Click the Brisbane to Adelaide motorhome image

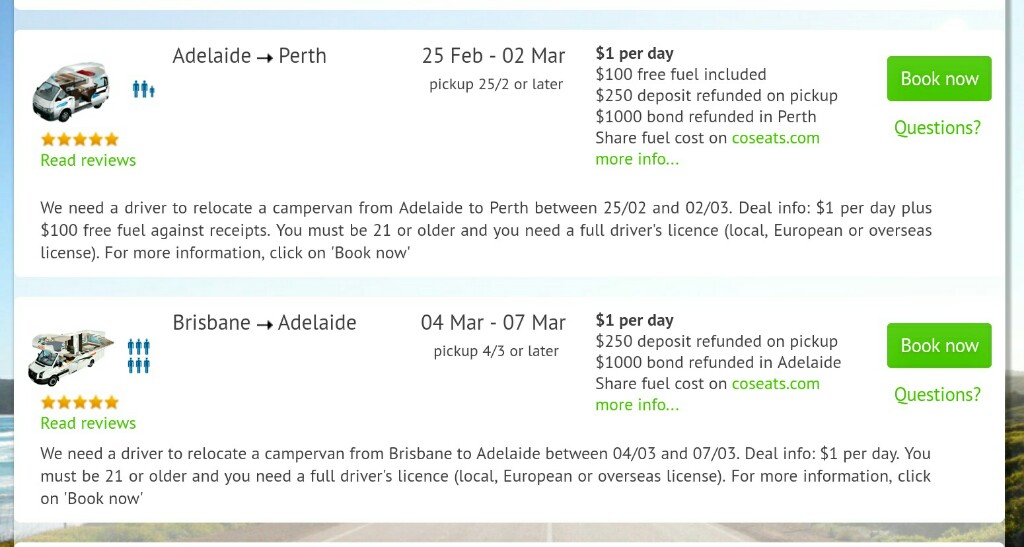pos(71,357)
